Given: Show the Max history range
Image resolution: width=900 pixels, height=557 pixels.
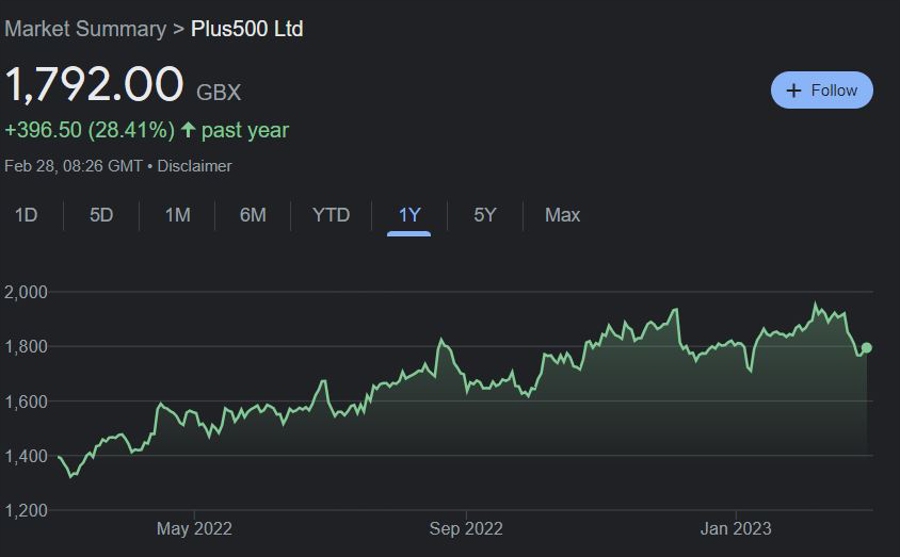Looking at the screenshot, I should coord(562,215).
